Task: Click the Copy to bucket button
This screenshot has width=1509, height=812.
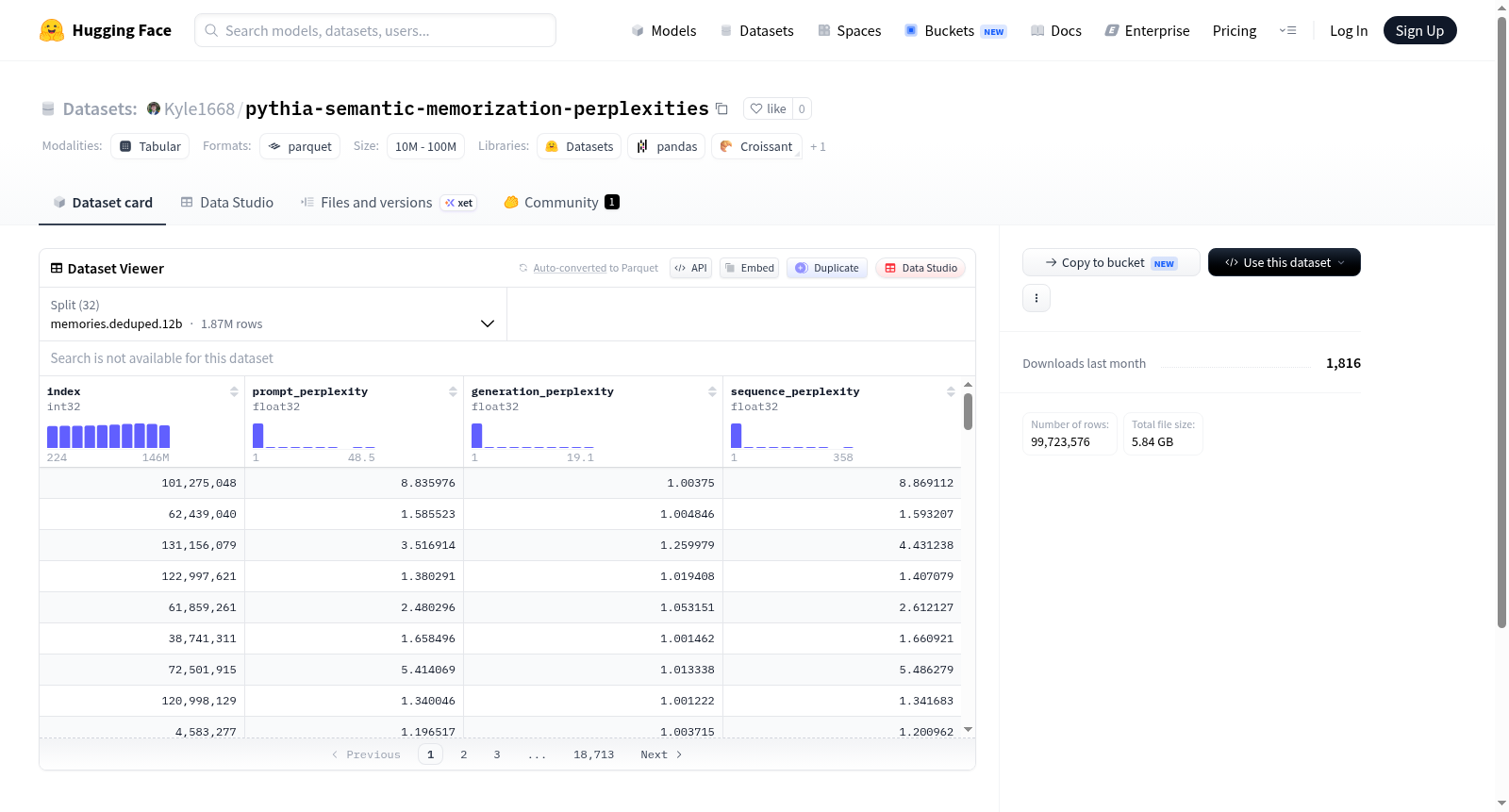Action: click(x=1111, y=262)
